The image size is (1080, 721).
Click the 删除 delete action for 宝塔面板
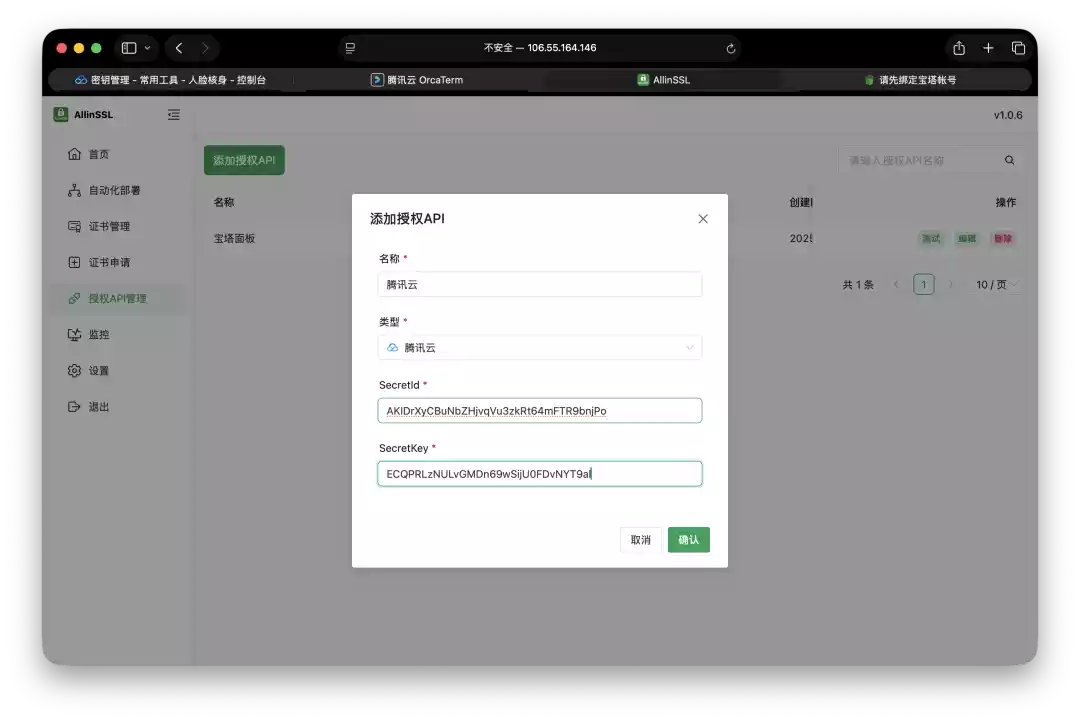point(1003,239)
